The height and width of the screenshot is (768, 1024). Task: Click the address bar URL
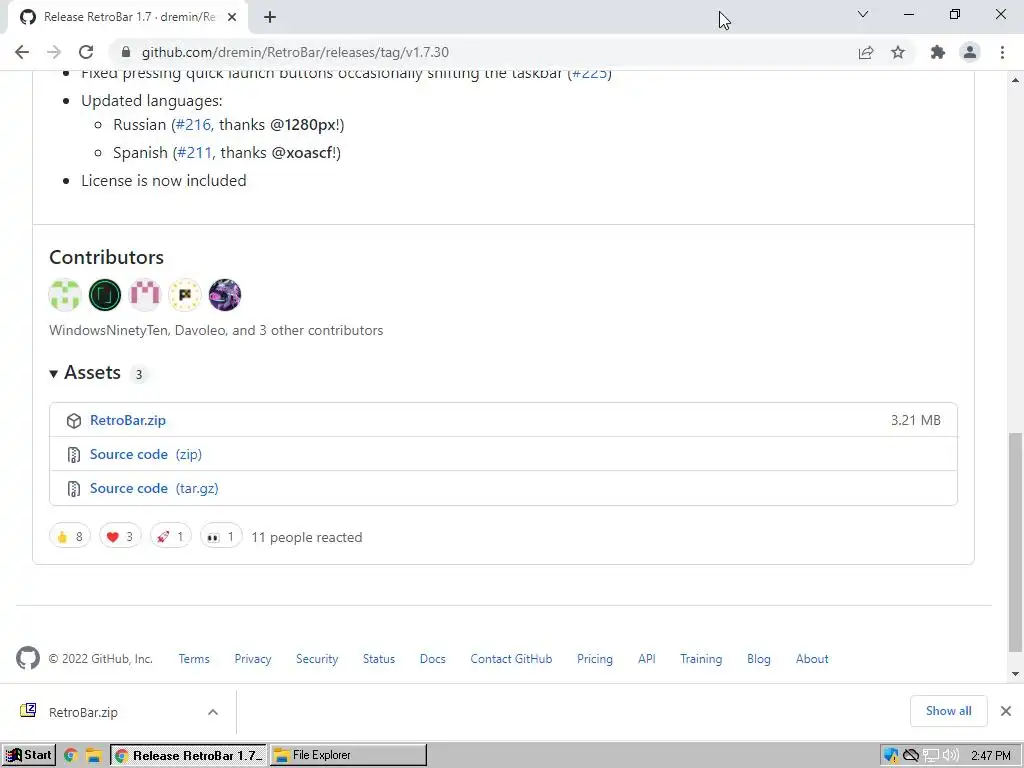coord(295,52)
